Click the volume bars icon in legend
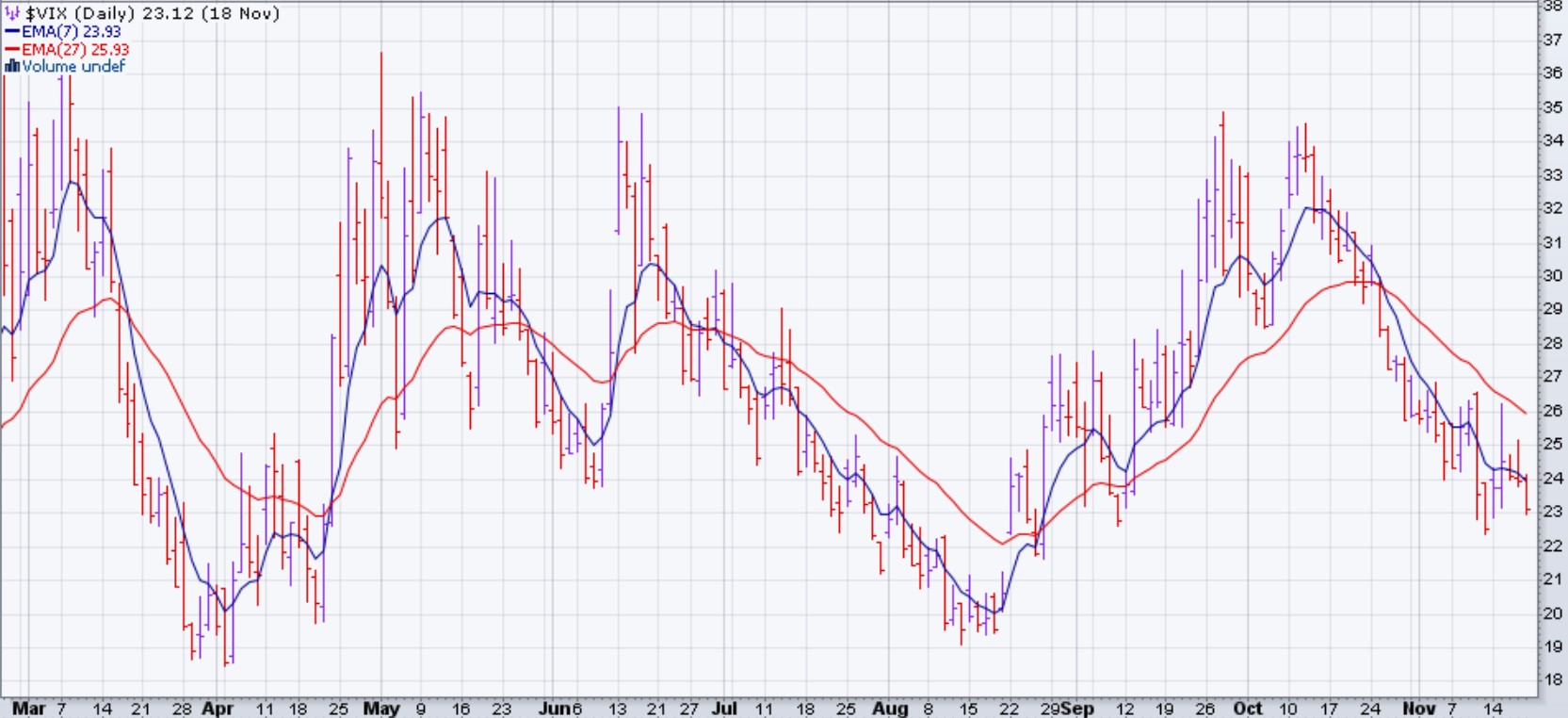Image resolution: width=1568 pixels, height=718 pixels. pyautogui.click(x=12, y=66)
